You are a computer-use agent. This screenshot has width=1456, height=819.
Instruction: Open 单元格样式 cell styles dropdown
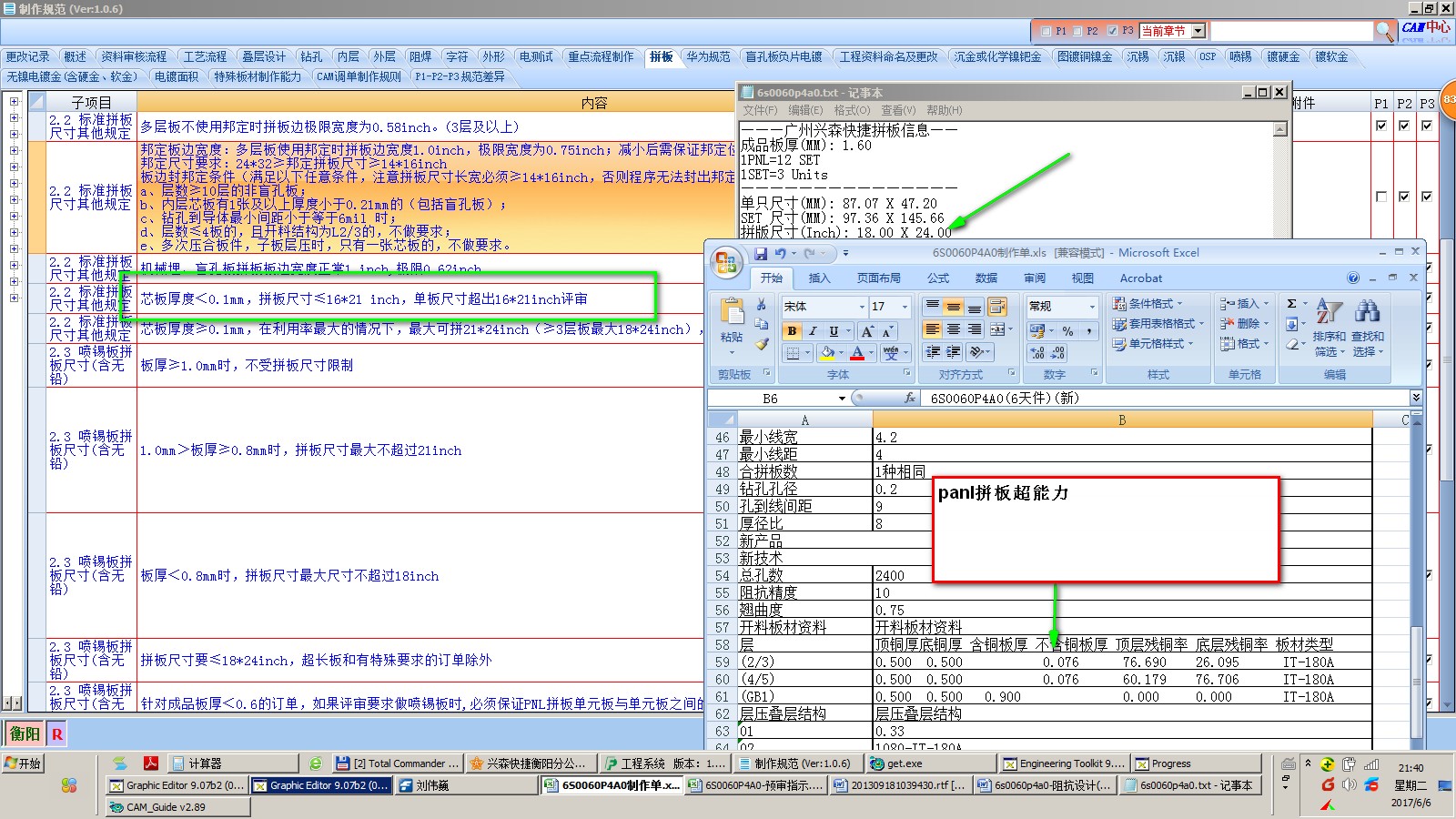1152,344
